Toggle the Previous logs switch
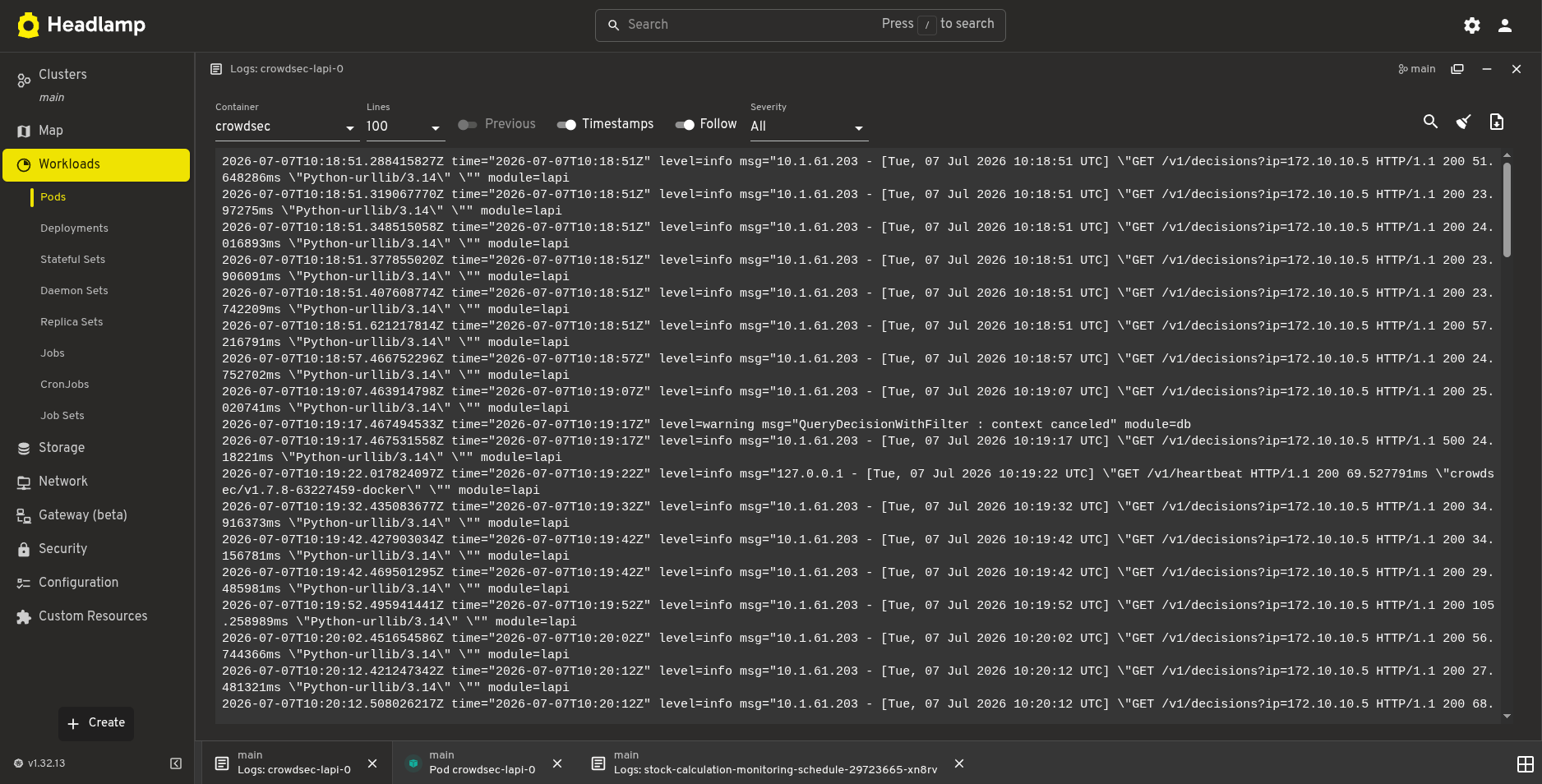The width and height of the screenshot is (1542, 784). click(468, 125)
